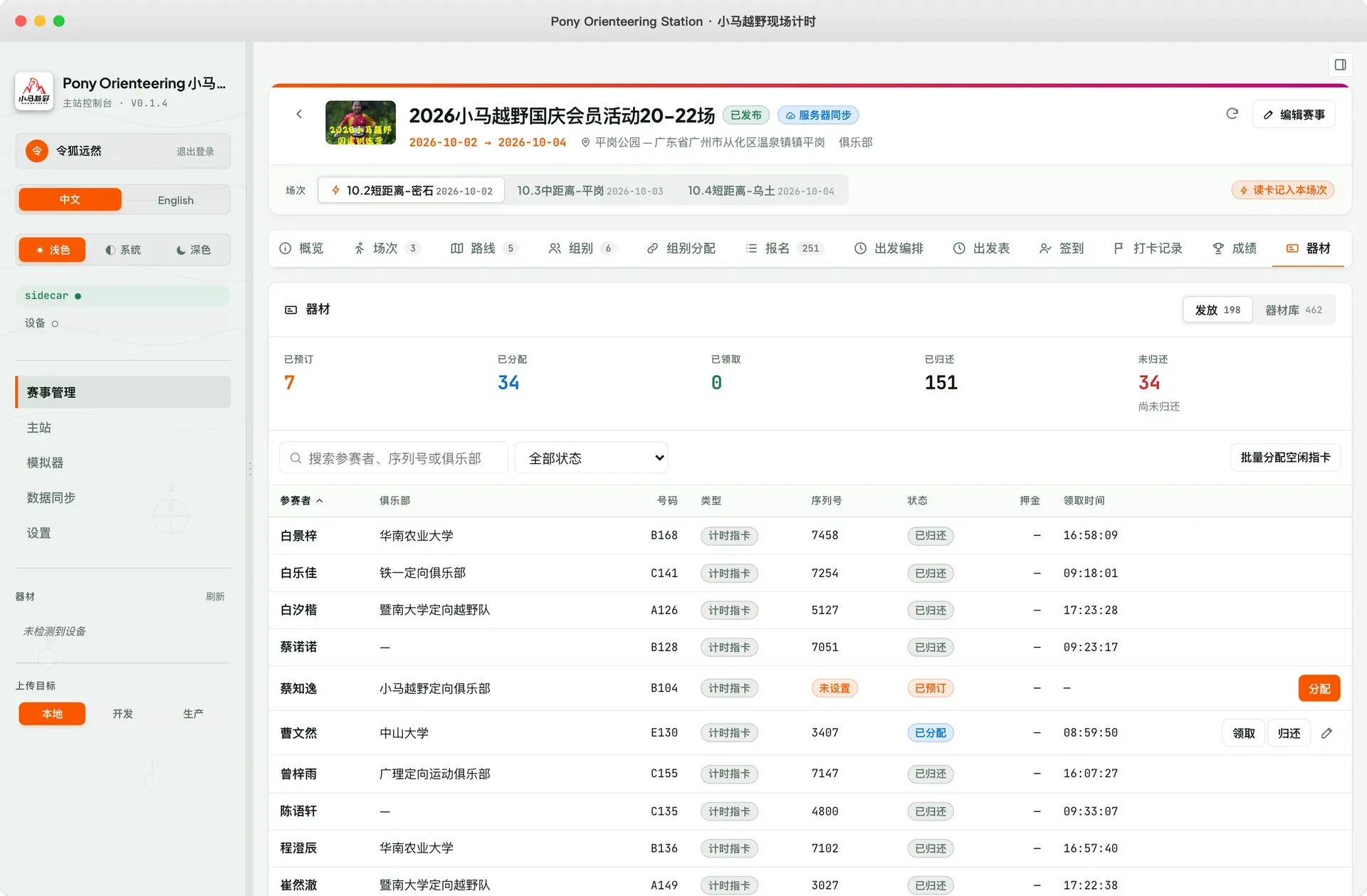Image resolution: width=1367 pixels, height=896 pixels.
Task: Open the 签到 tab
Action: pyautogui.click(x=1062, y=248)
